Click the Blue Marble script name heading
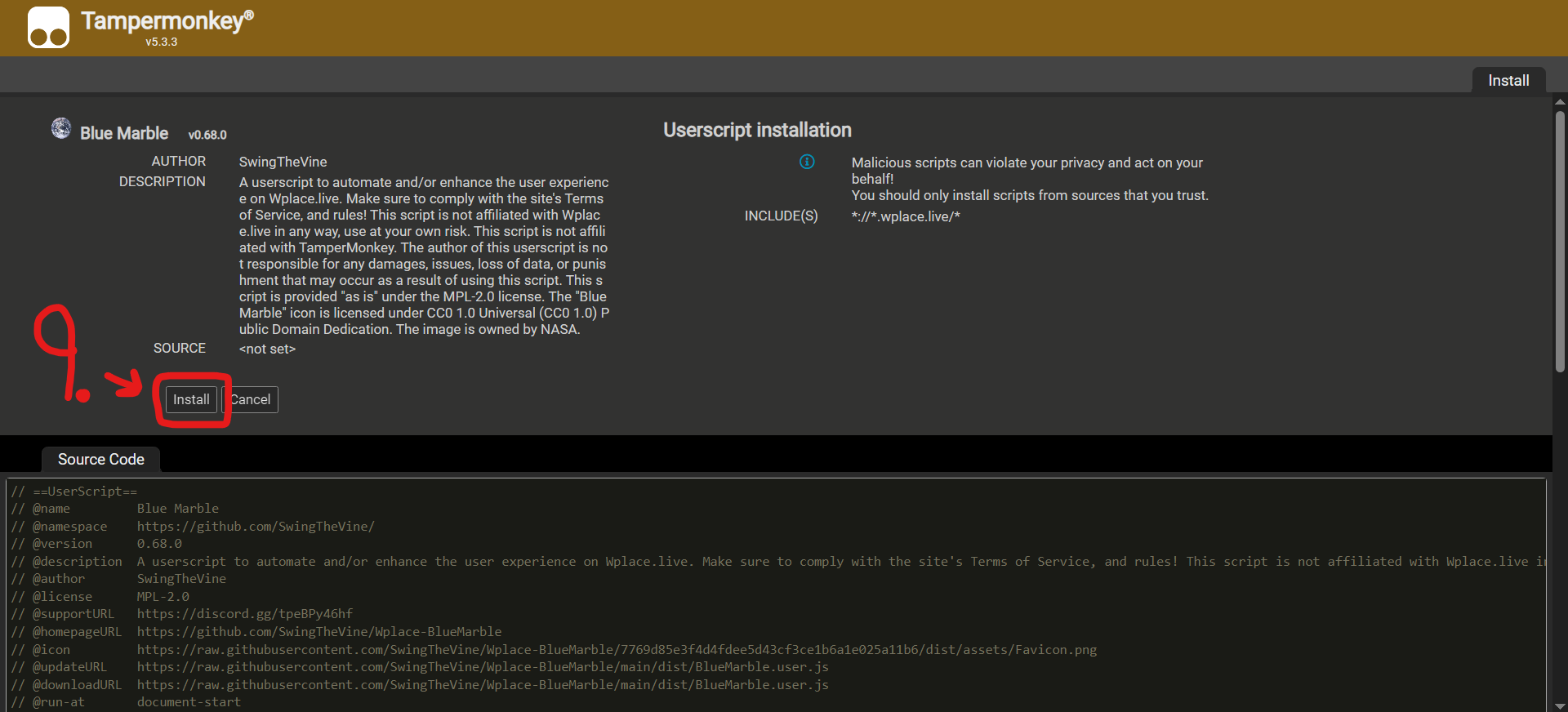 [124, 133]
